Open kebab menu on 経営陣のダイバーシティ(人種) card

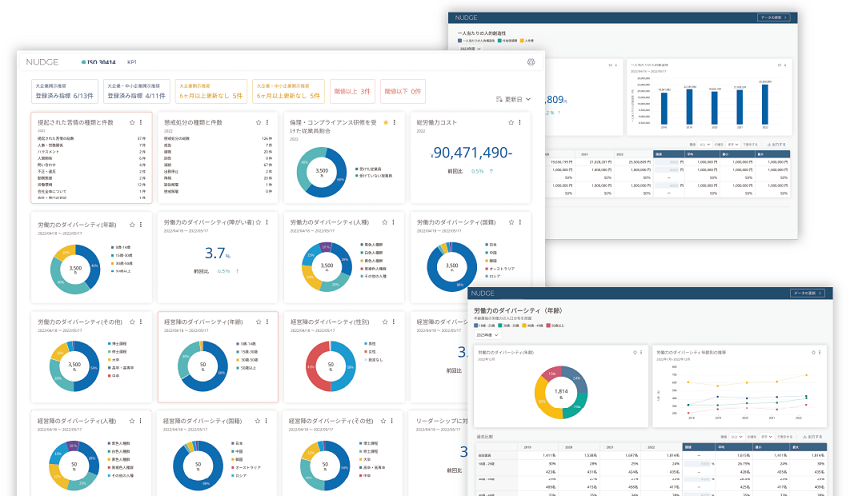click(x=140, y=421)
